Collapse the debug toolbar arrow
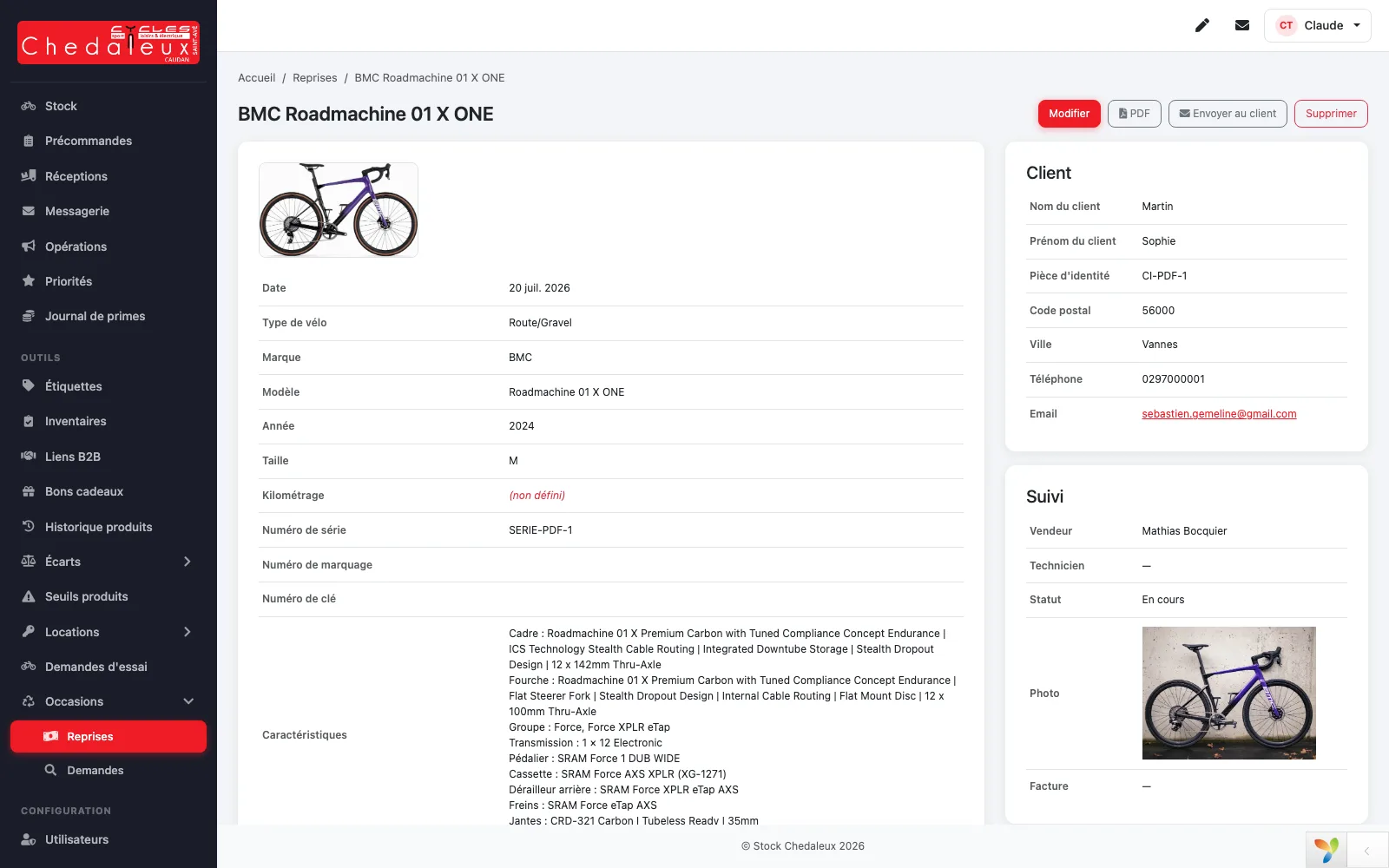 [1367, 851]
